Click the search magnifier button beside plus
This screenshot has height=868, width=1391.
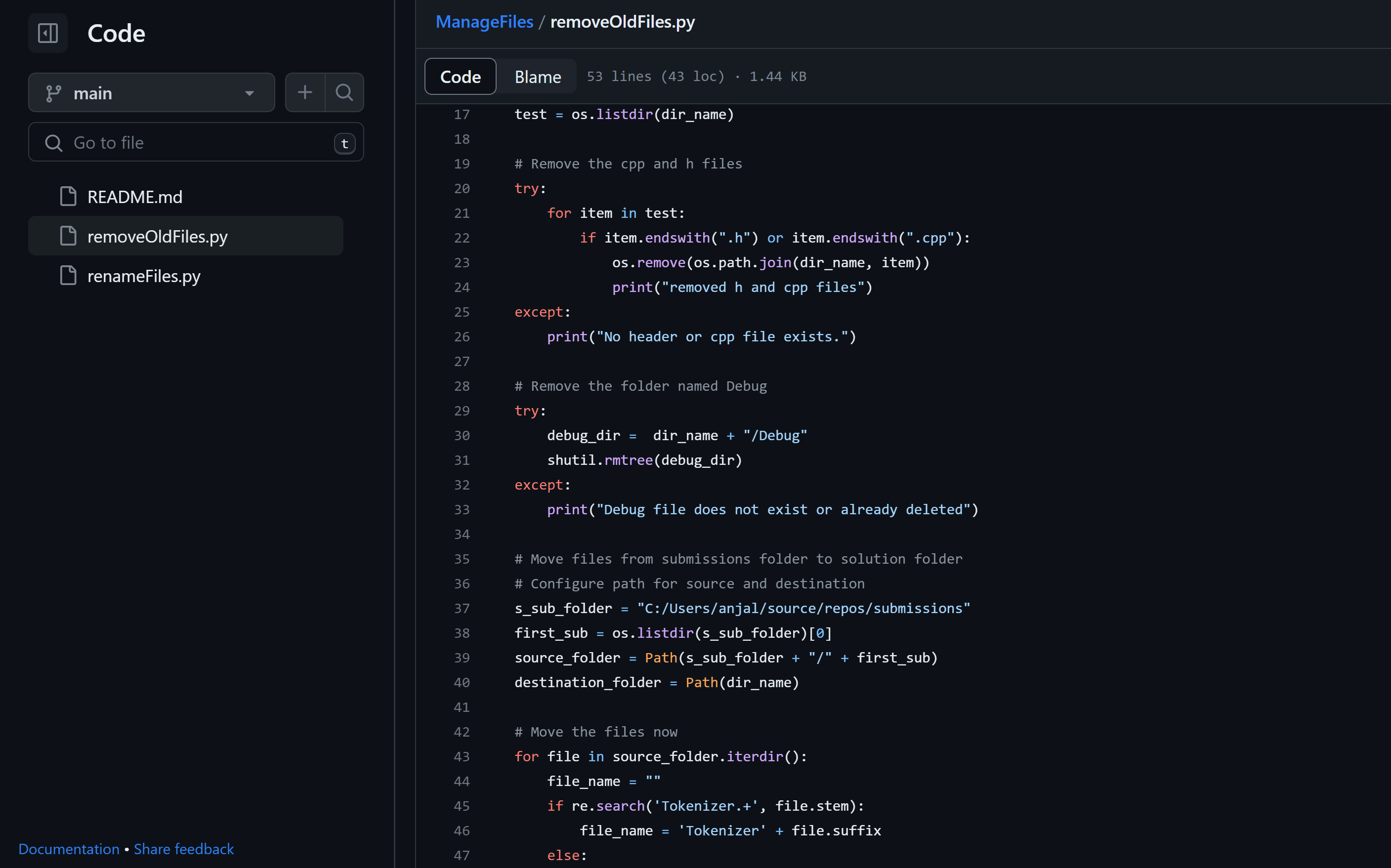pyautogui.click(x=344, y=92)
